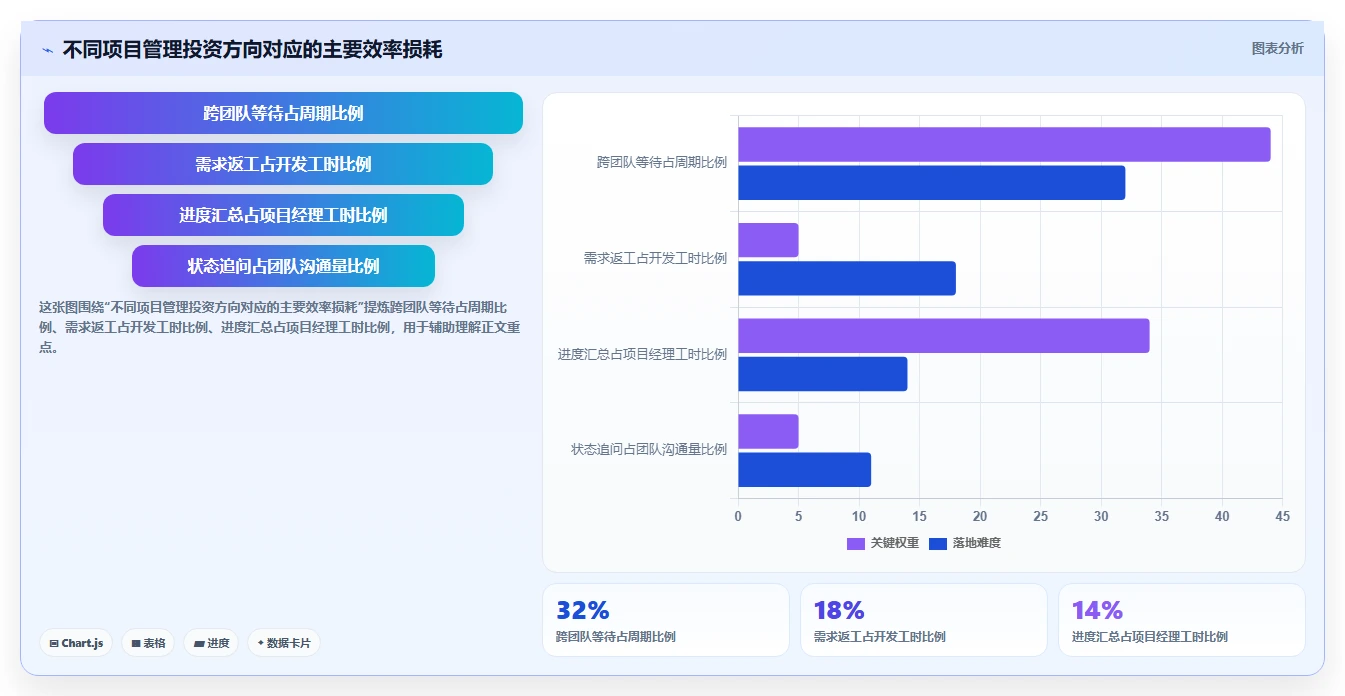Image resolution: width=1345 pixels, height=696 pixels.
Task: Click the description paragraph starting 这张图围绕
Action: click(x=278, y=327)
